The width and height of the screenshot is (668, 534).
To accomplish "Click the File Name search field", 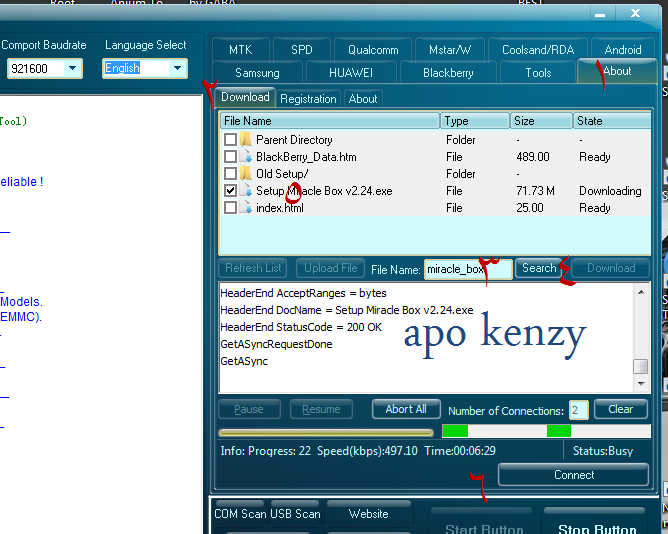I will click(x=468, y=269).
